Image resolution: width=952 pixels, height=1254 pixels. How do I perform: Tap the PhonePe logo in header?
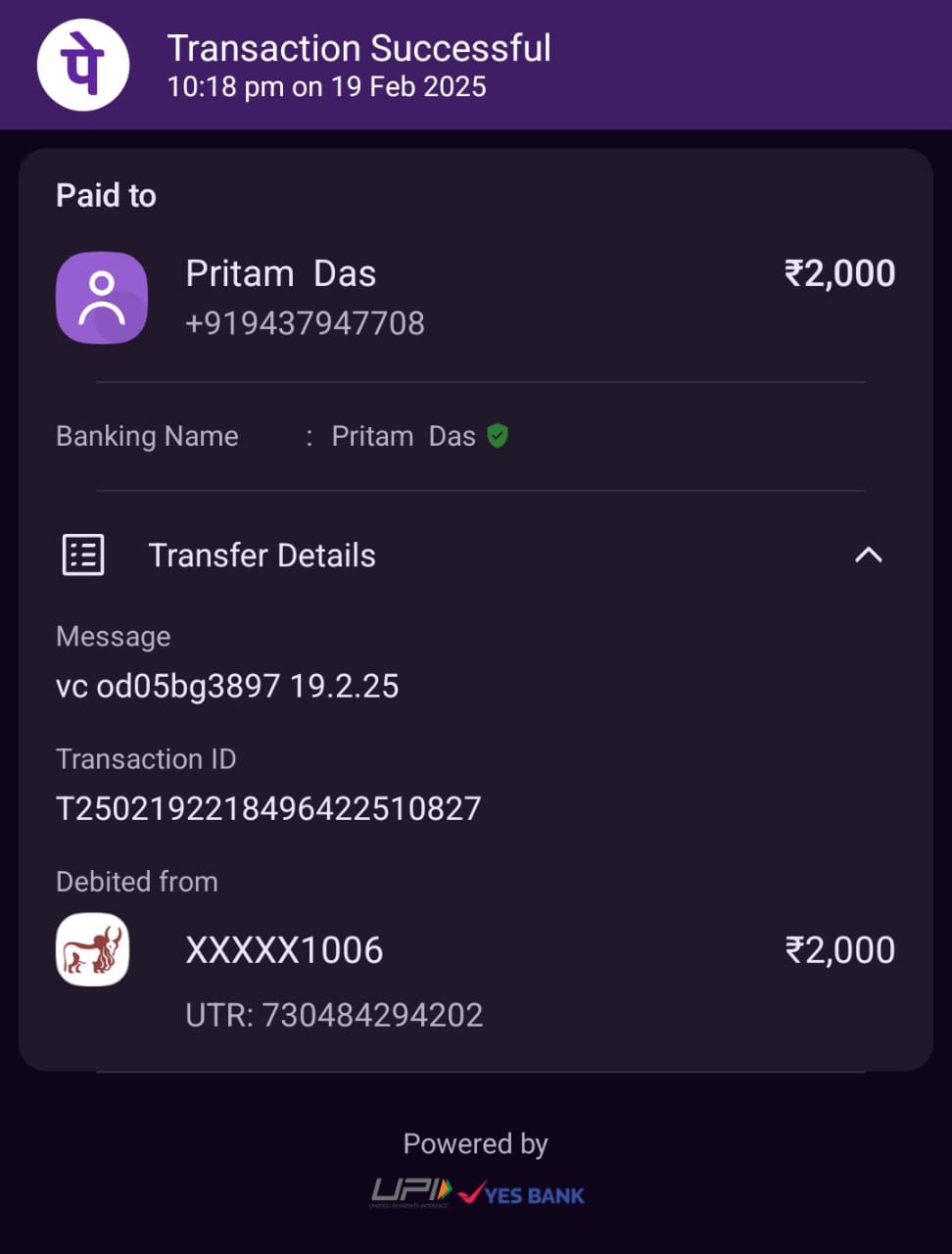[83, 65]
